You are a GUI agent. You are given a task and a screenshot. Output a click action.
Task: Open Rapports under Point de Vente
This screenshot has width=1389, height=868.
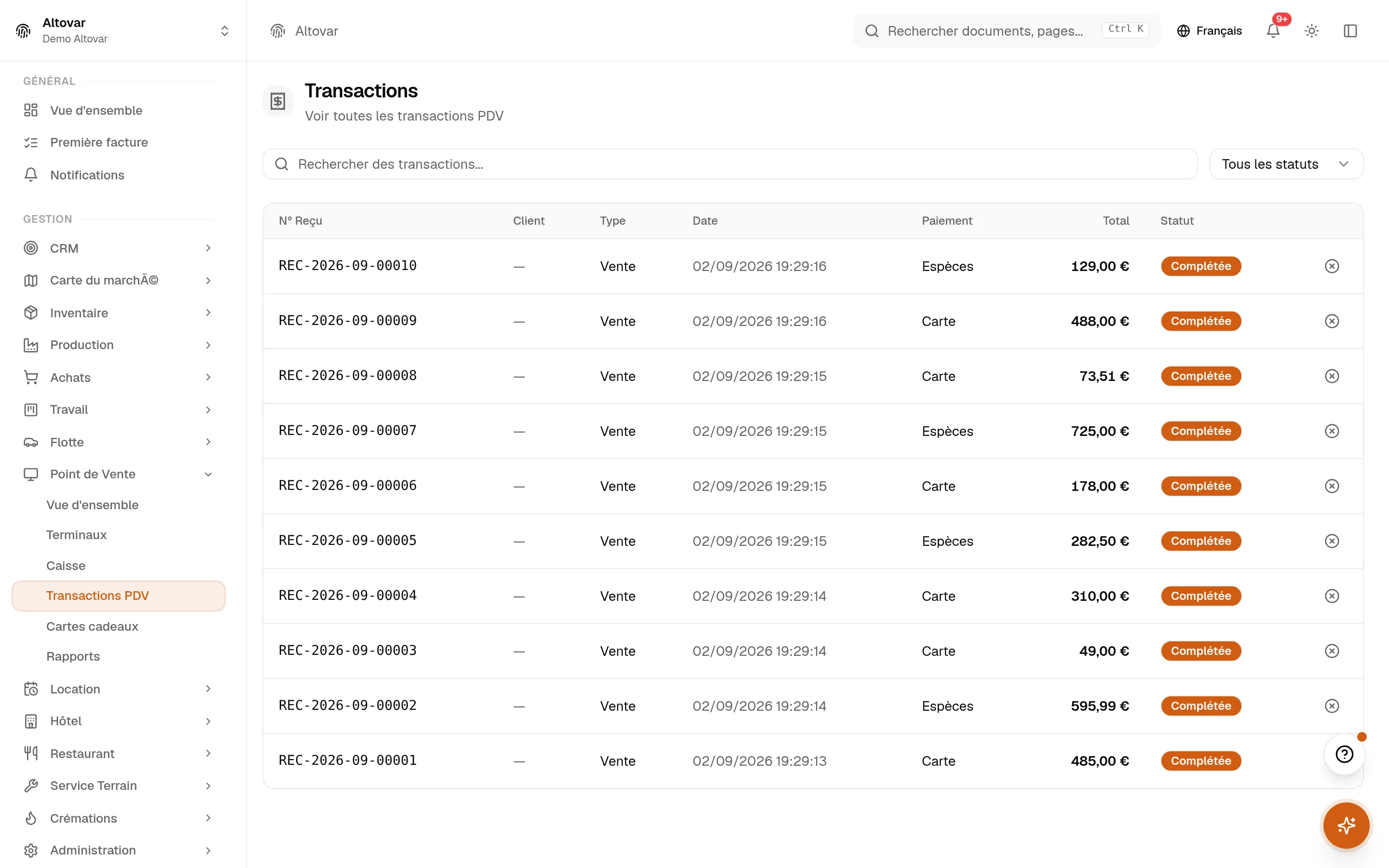[x=118, y=656]
